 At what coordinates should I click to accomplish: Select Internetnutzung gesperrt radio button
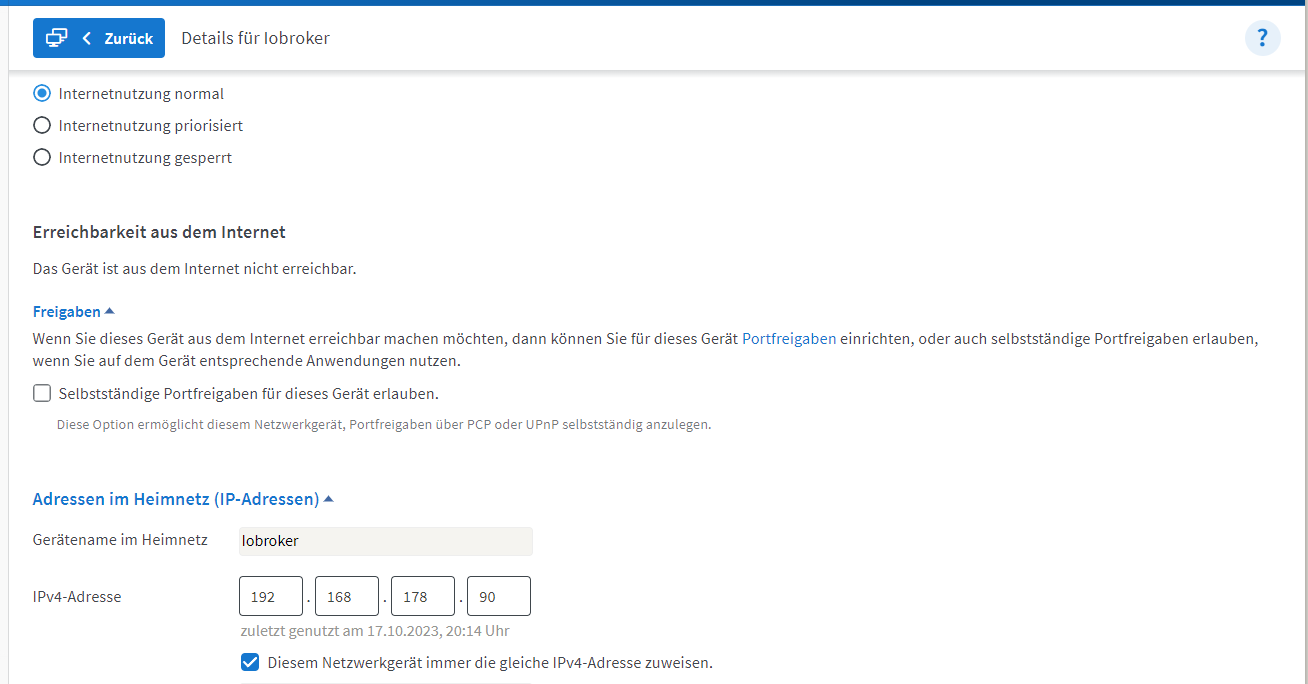click(x=42, y=158)
